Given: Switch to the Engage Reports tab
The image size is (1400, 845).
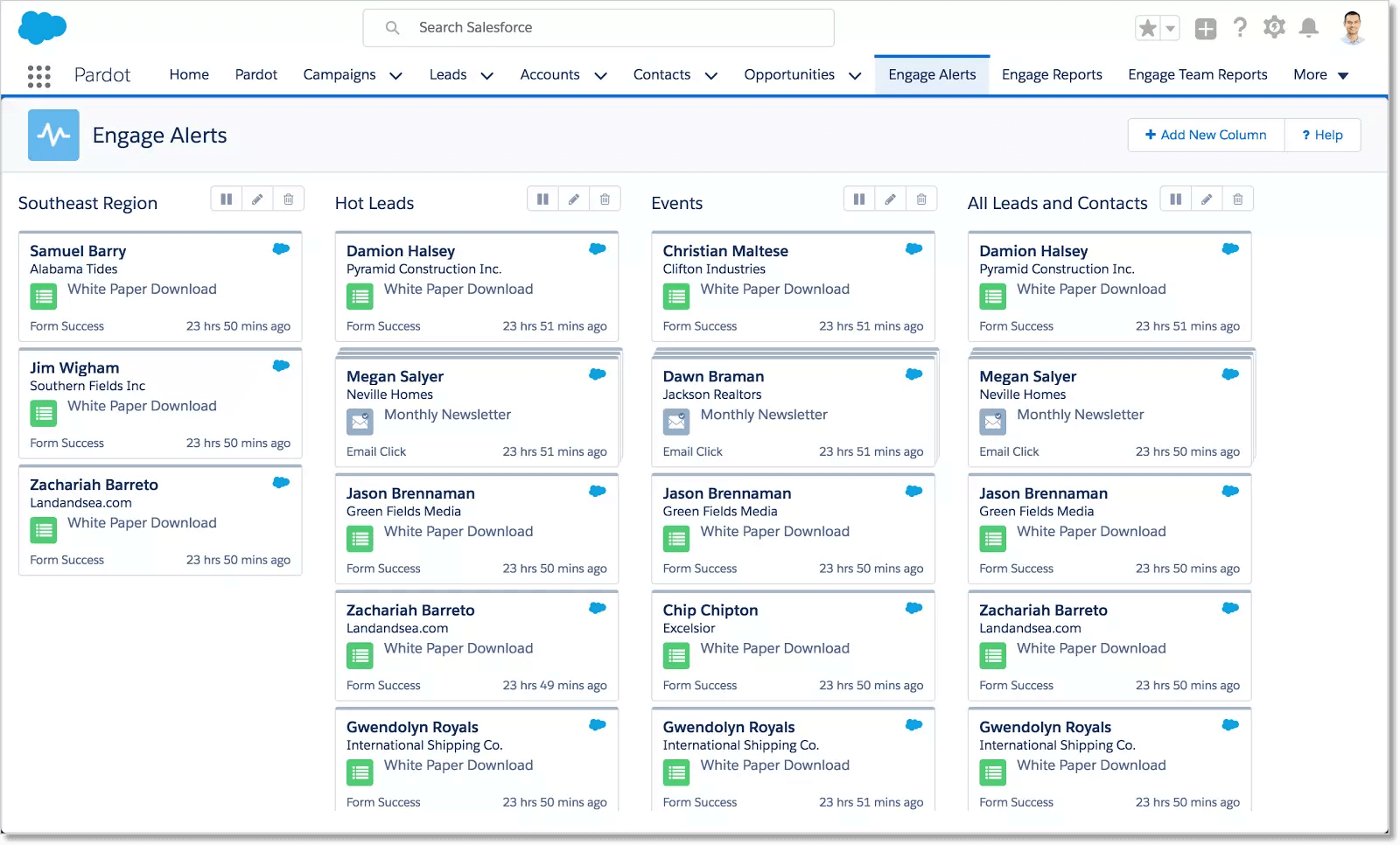Looking at the screenshot, I should click(1052, 74).
